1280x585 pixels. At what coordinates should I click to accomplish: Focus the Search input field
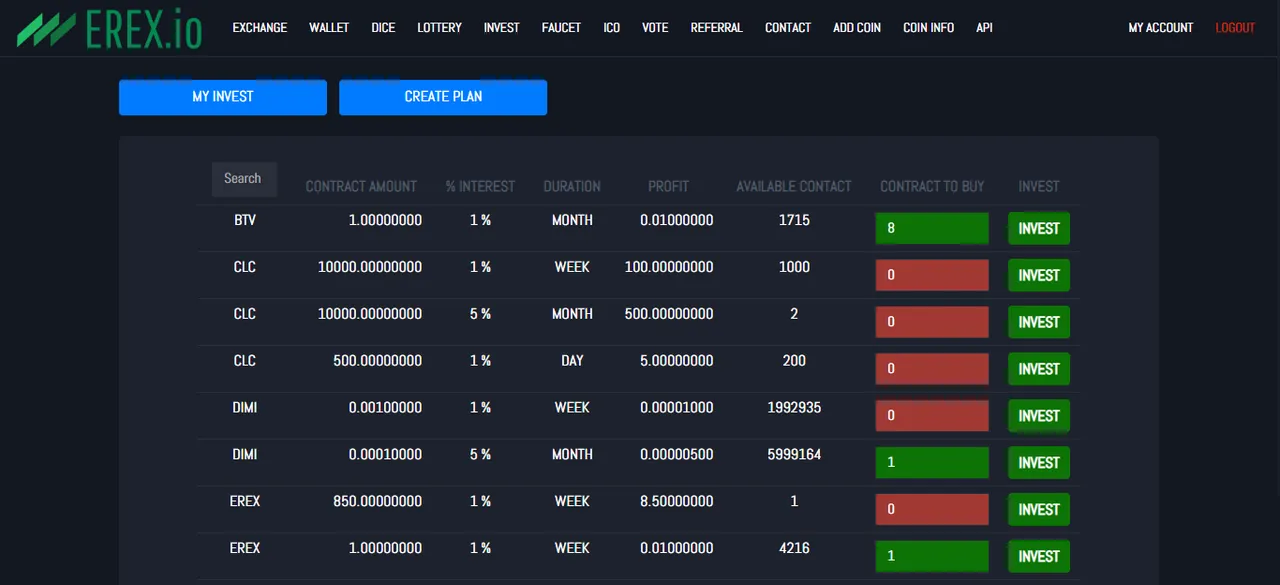[x=244, y=179]
